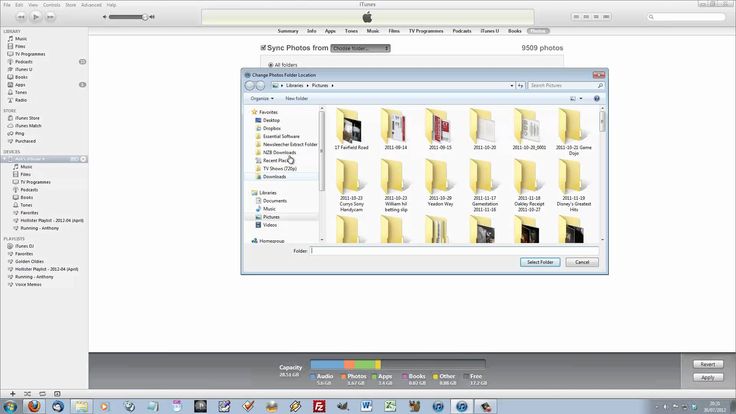Image resolution: width=736 pixels, height=414 pixels.
Task: Open the Organize dropdown
Action: coord(261,99)
